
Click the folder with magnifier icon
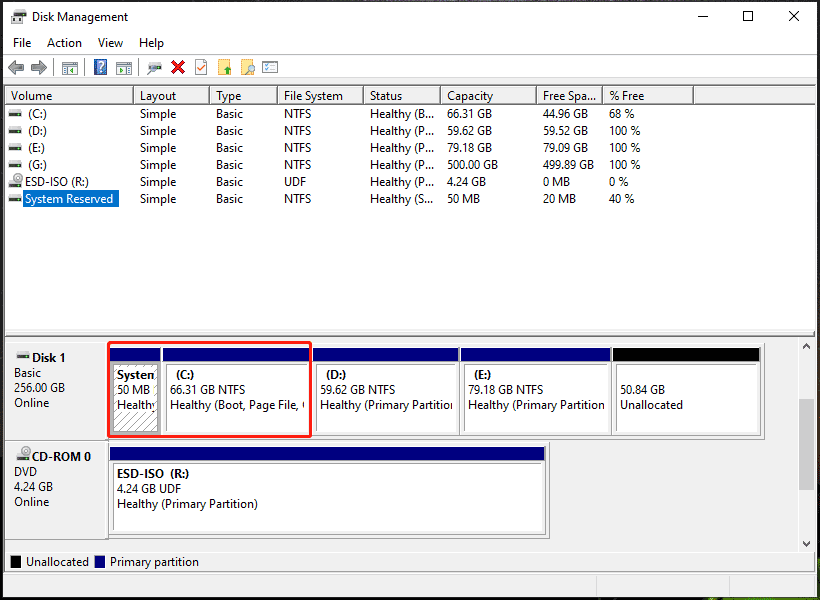pos(247,67)
